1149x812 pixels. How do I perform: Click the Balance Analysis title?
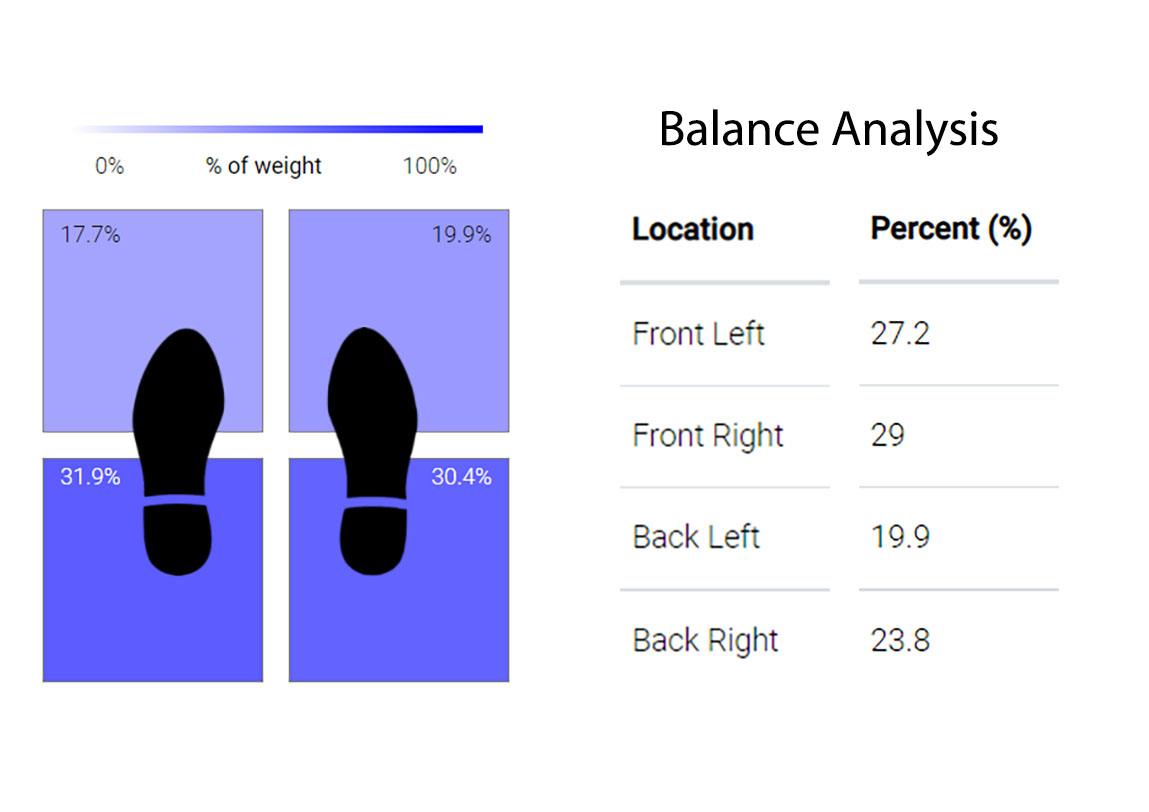(828, 130)
